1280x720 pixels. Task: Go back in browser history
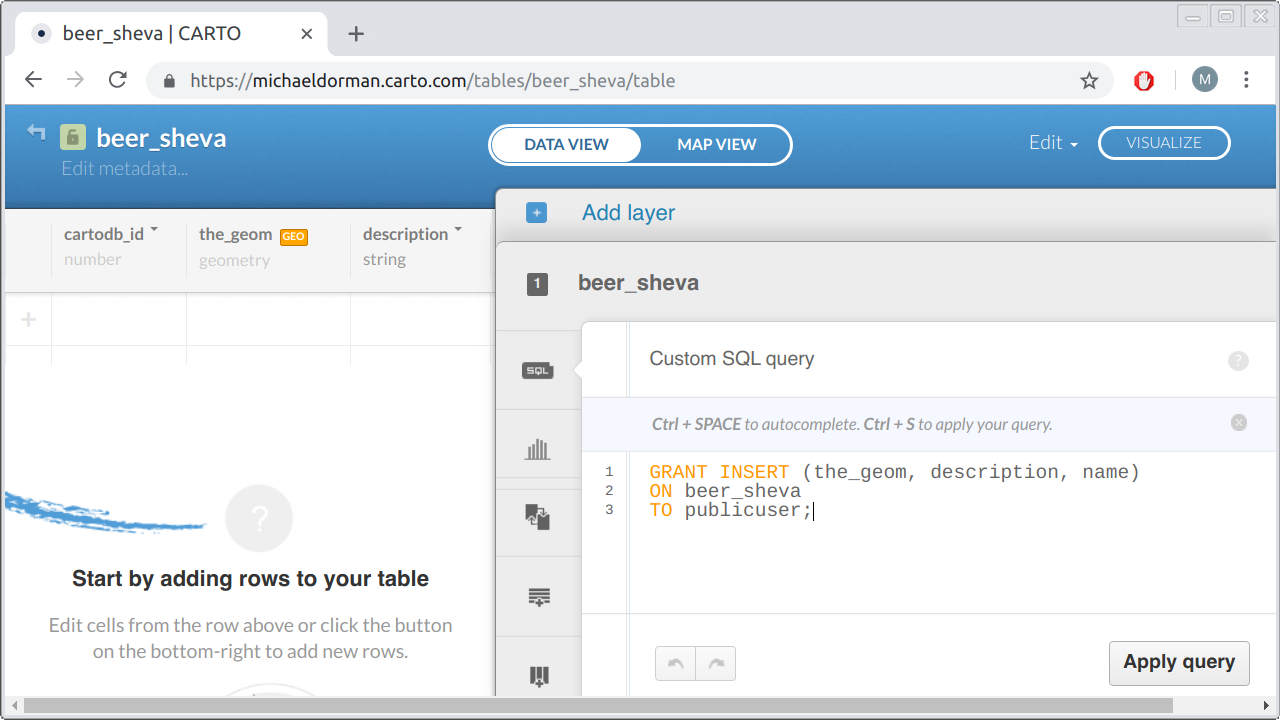33,80
